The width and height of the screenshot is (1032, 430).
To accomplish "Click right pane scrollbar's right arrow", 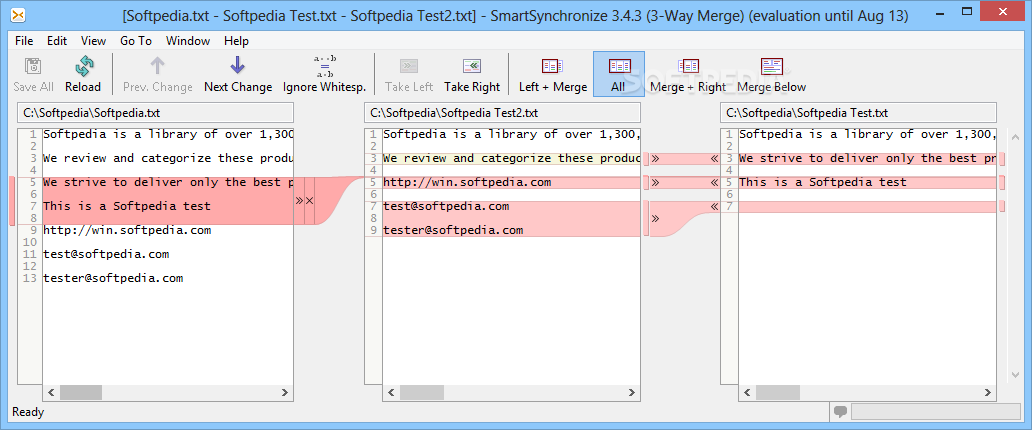I will point(988,392).
